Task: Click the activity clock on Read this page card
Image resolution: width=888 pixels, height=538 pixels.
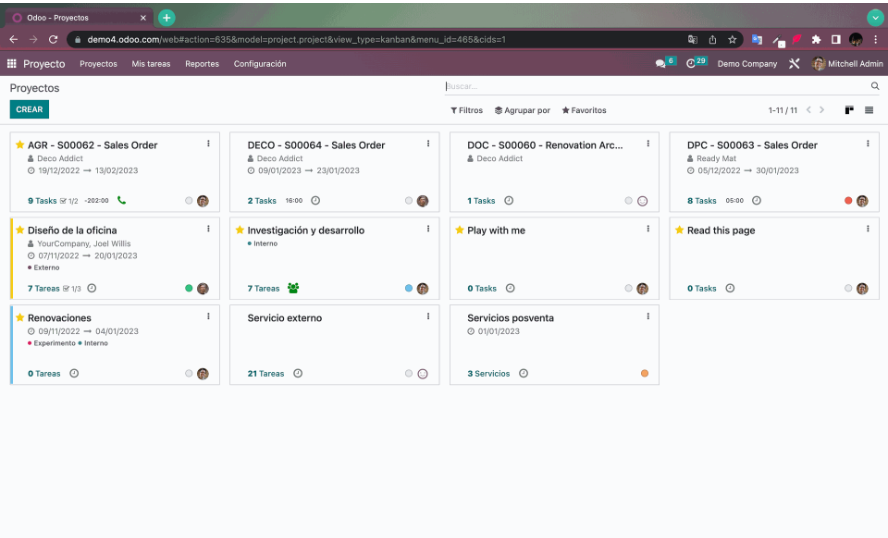Action: [x=730, y=288]
